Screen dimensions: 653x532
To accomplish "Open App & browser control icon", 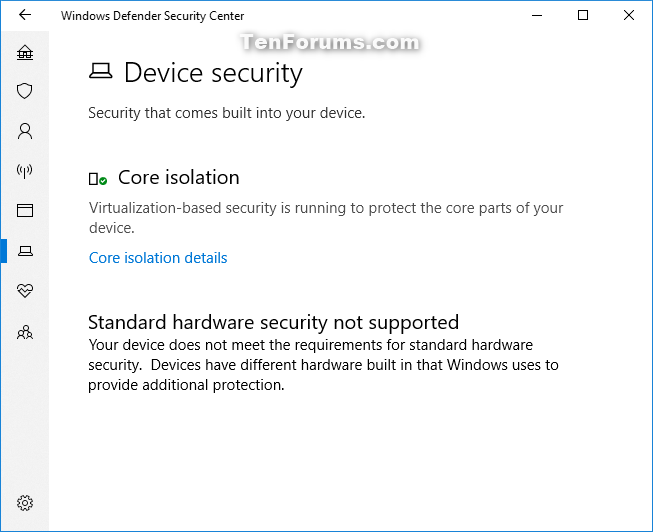I will 25,210.
